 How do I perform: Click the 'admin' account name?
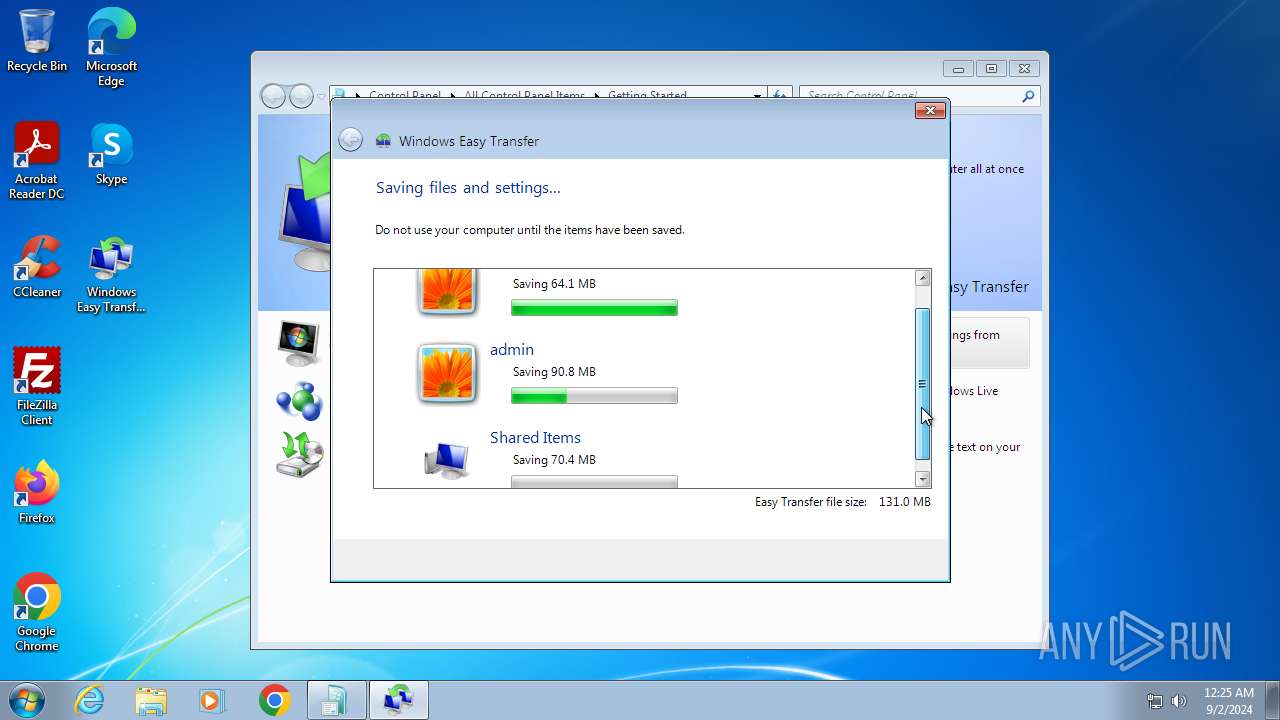coord(512,350)
